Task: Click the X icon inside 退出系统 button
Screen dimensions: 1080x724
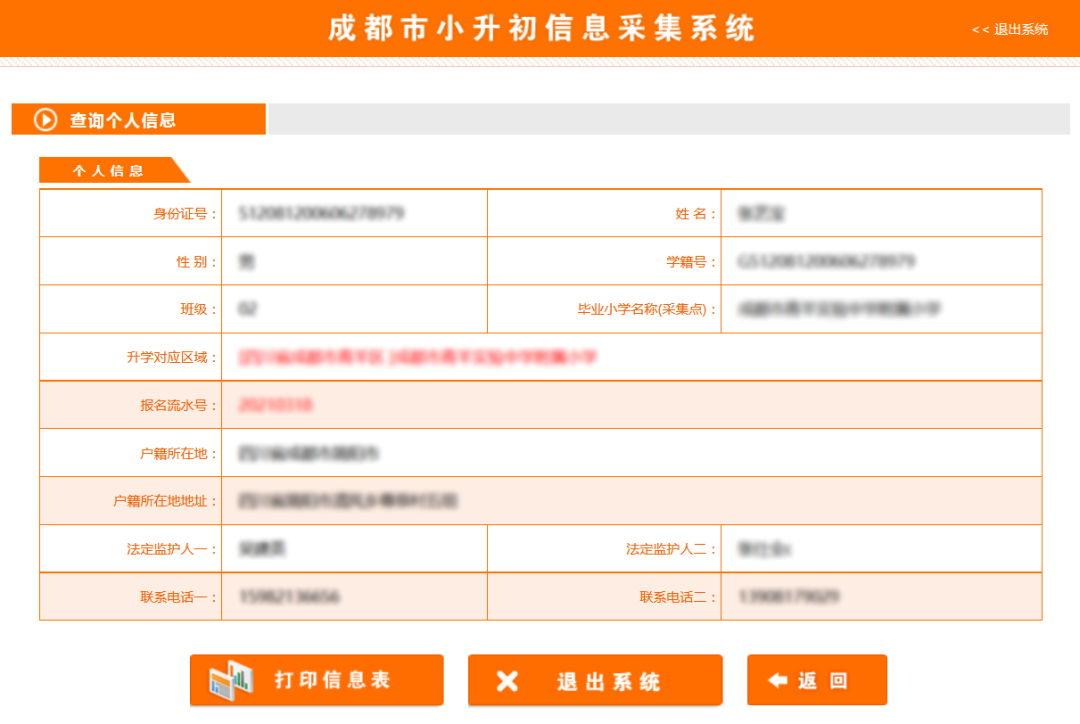Action: coord(508,680)
